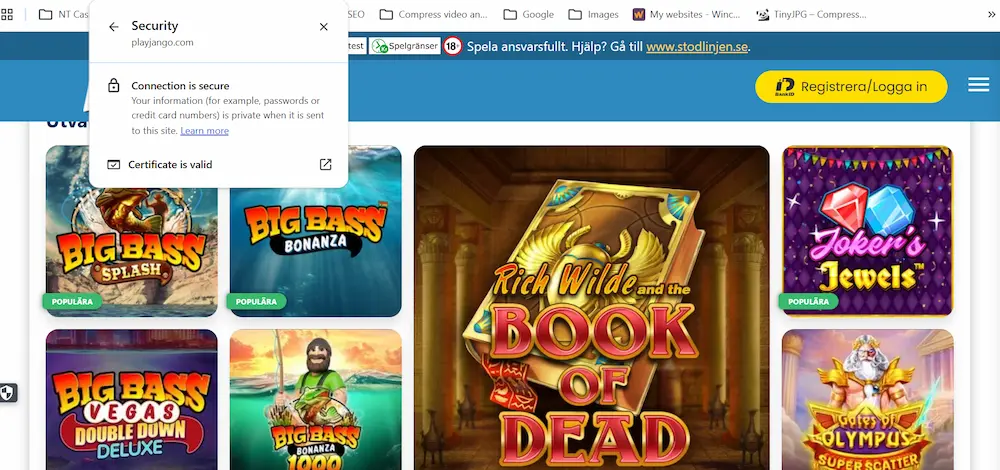This screenshot has height=470, width=1000.
Task: Click Populära badge on Big Bass Splash
Action: [x=72, y=302]
